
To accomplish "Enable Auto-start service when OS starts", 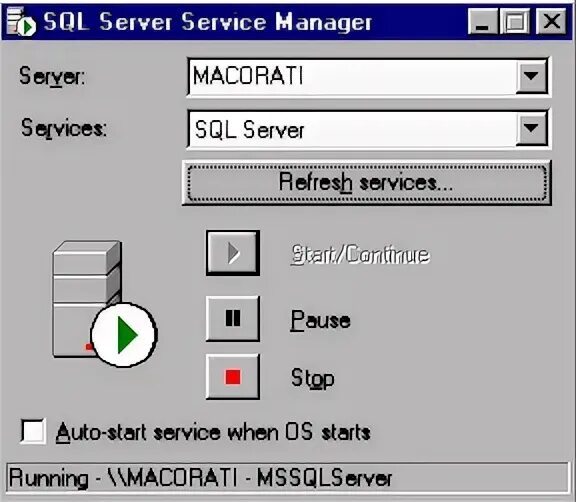I will (33, 431).
